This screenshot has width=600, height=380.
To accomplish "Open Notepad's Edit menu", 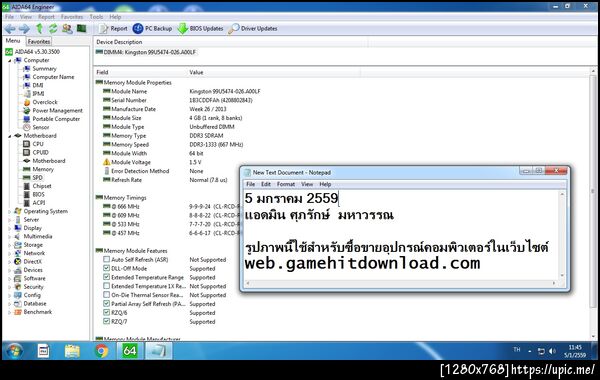I will point(266,184).
